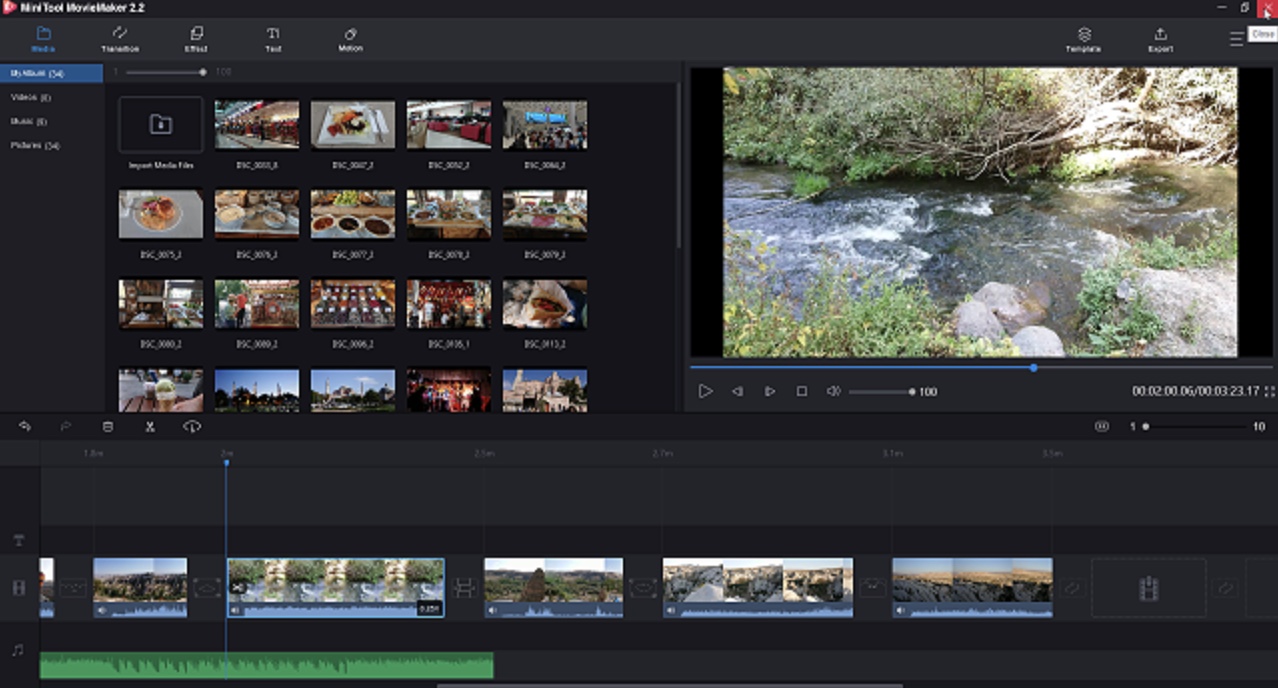Click the video track film icon
Image resolution: width=1278 pixels, height=688 pixels.
point(18,587)
